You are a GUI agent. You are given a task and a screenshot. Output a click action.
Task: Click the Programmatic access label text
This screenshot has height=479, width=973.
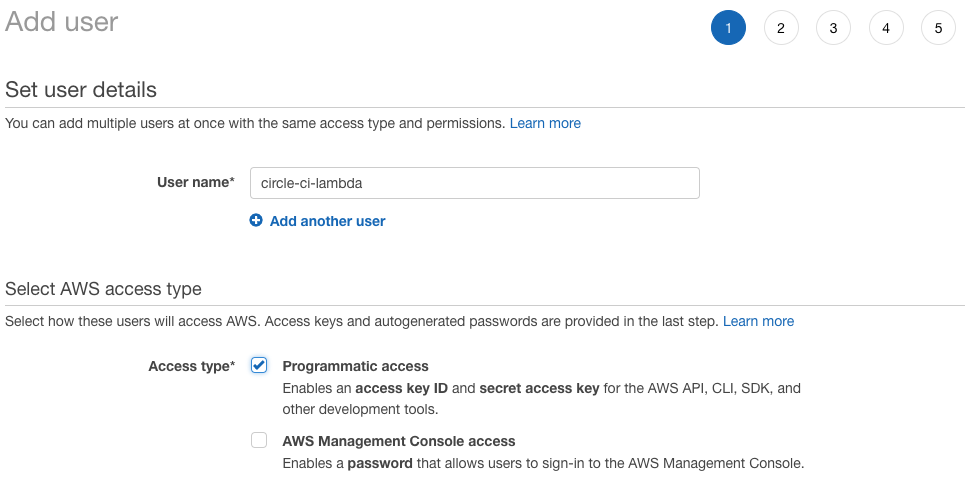pyautogui.click(x=356, y=366)
